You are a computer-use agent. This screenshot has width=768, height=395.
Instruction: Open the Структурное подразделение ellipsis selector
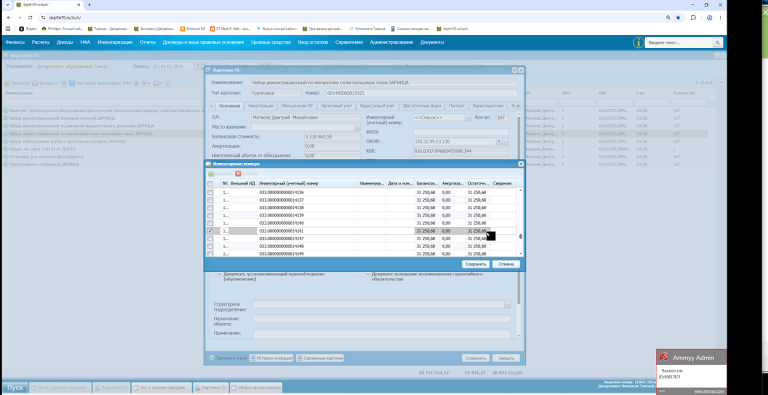[x=507, y=304]
